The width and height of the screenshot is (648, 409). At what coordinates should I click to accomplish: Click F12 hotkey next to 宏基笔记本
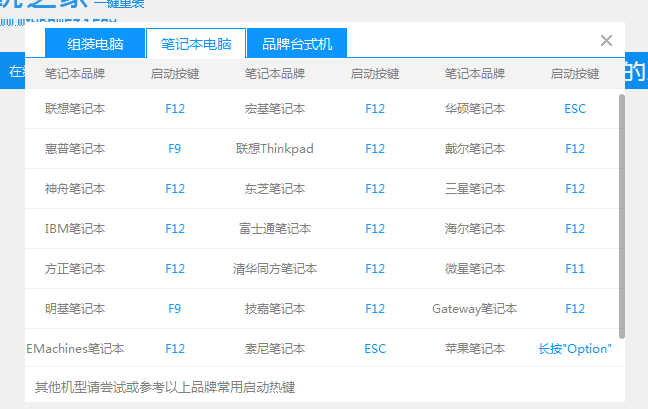(375, 109)
